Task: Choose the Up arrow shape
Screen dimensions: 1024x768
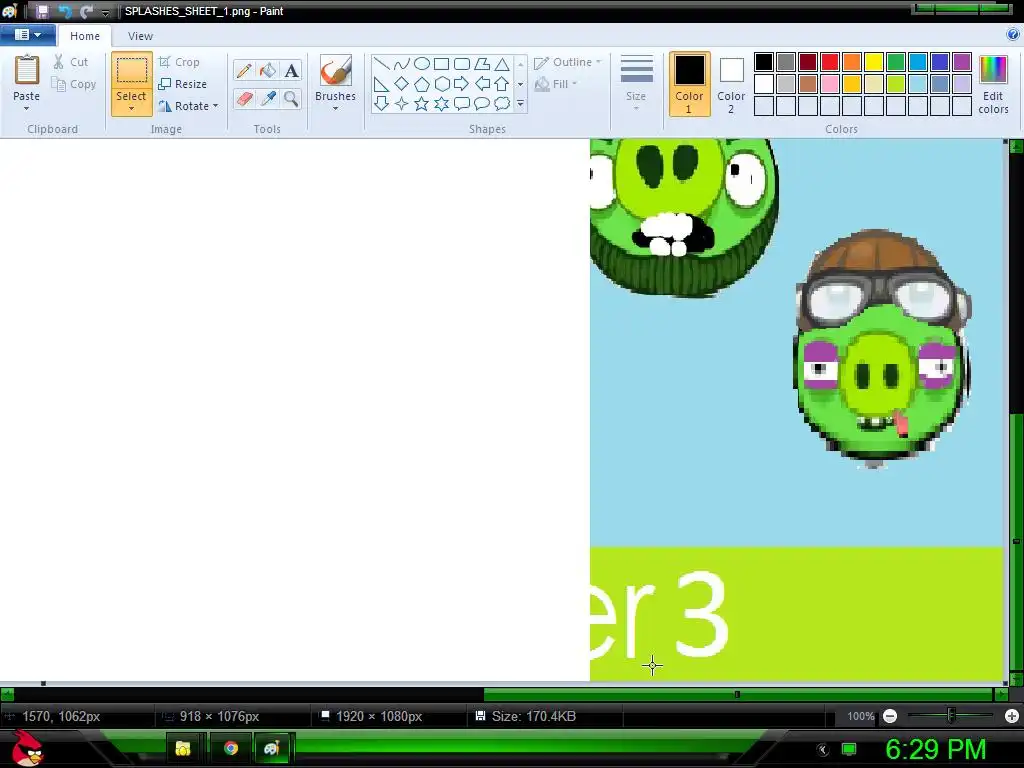Action: [502, 84]
